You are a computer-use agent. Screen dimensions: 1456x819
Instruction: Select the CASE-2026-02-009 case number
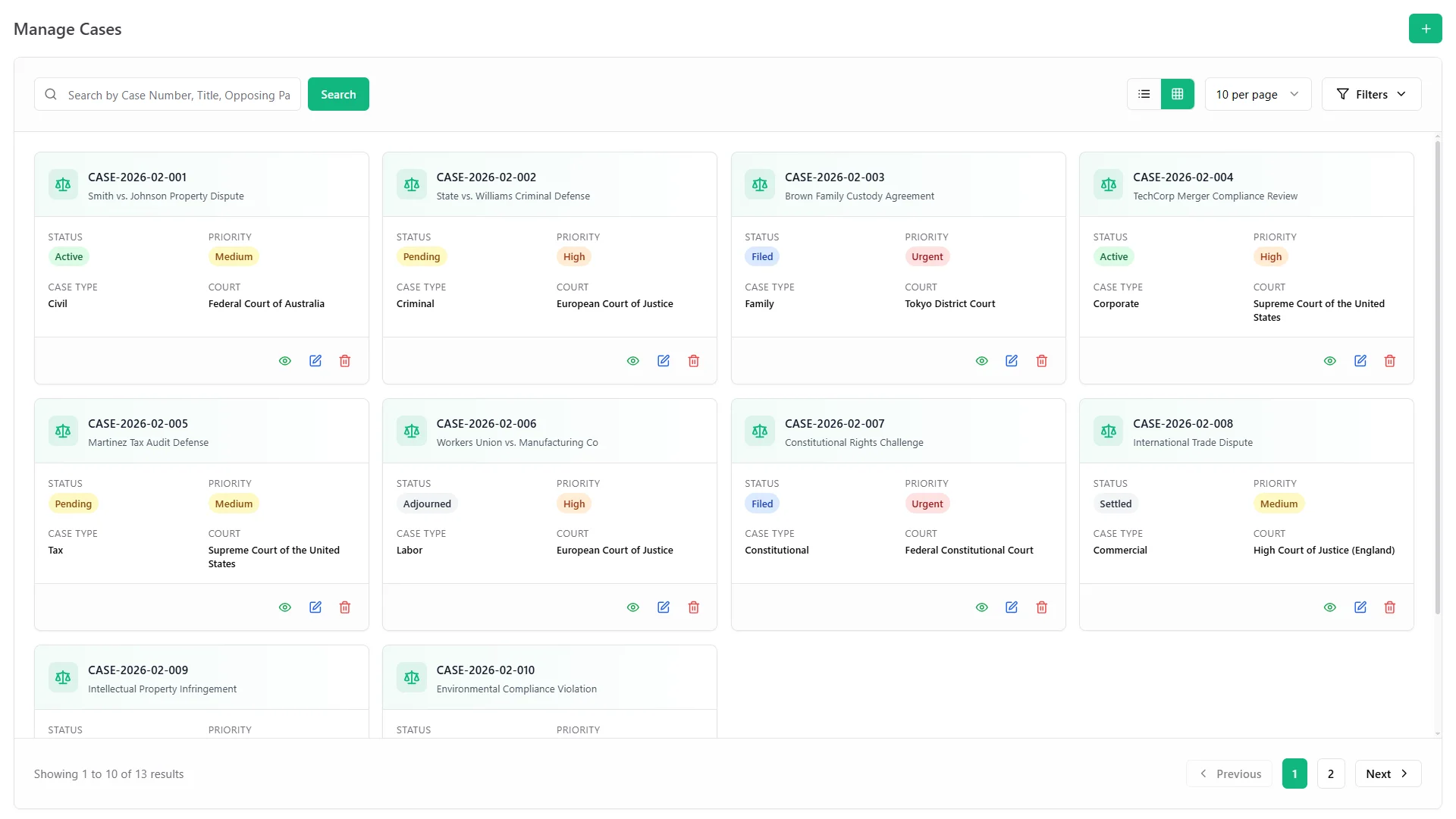point(138,670)
